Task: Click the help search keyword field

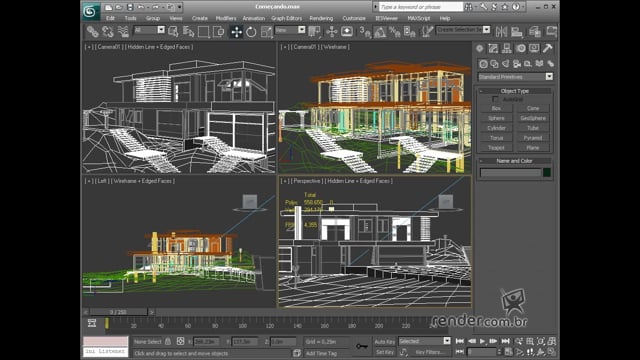Action: [421, 7]
